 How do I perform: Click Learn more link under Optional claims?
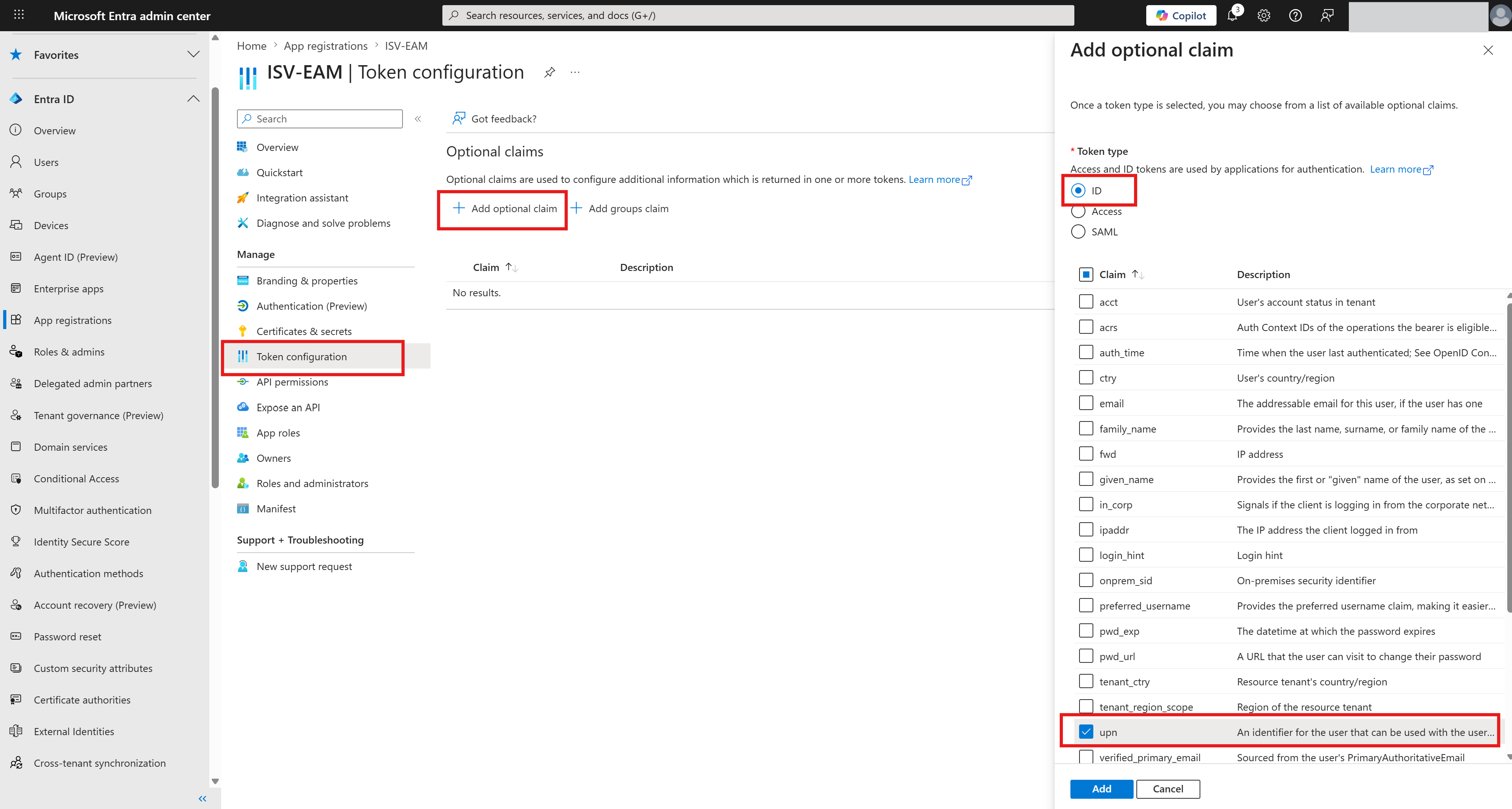click(x=940, y=179)
